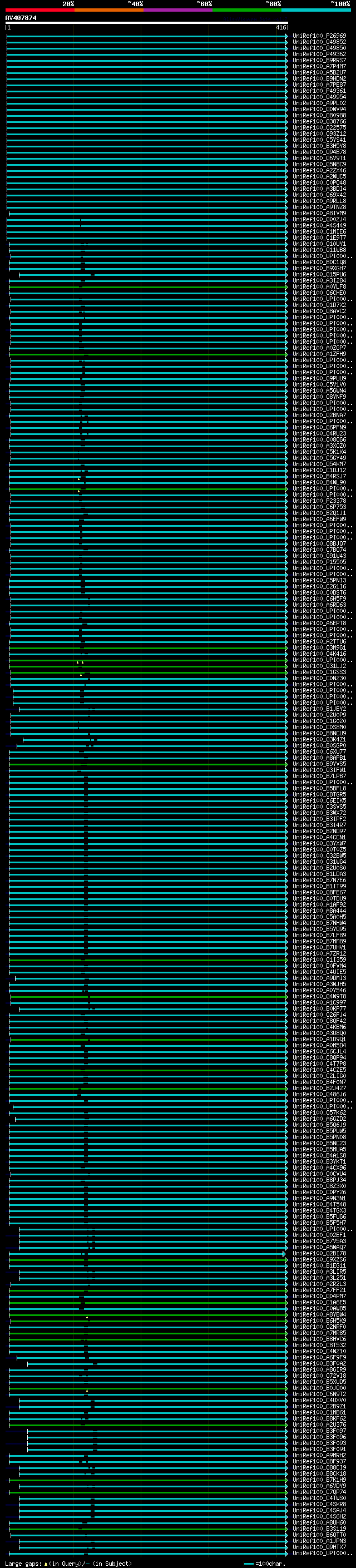356x1568 pixels.
Task: Click the cyan ~100% identity legend segment
Action: click(x=316, y=10)
